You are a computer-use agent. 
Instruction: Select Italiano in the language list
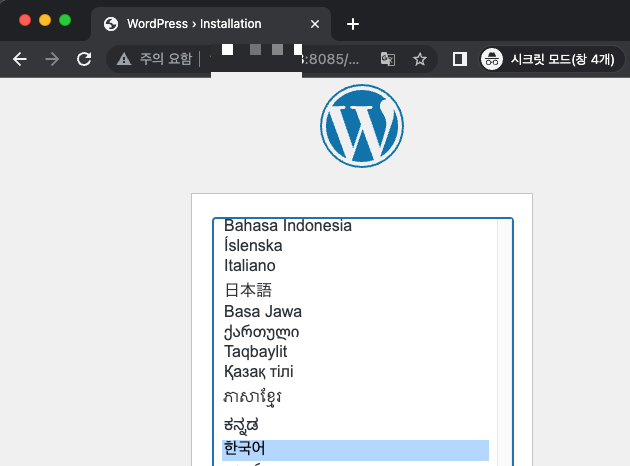tap(356, 266)
